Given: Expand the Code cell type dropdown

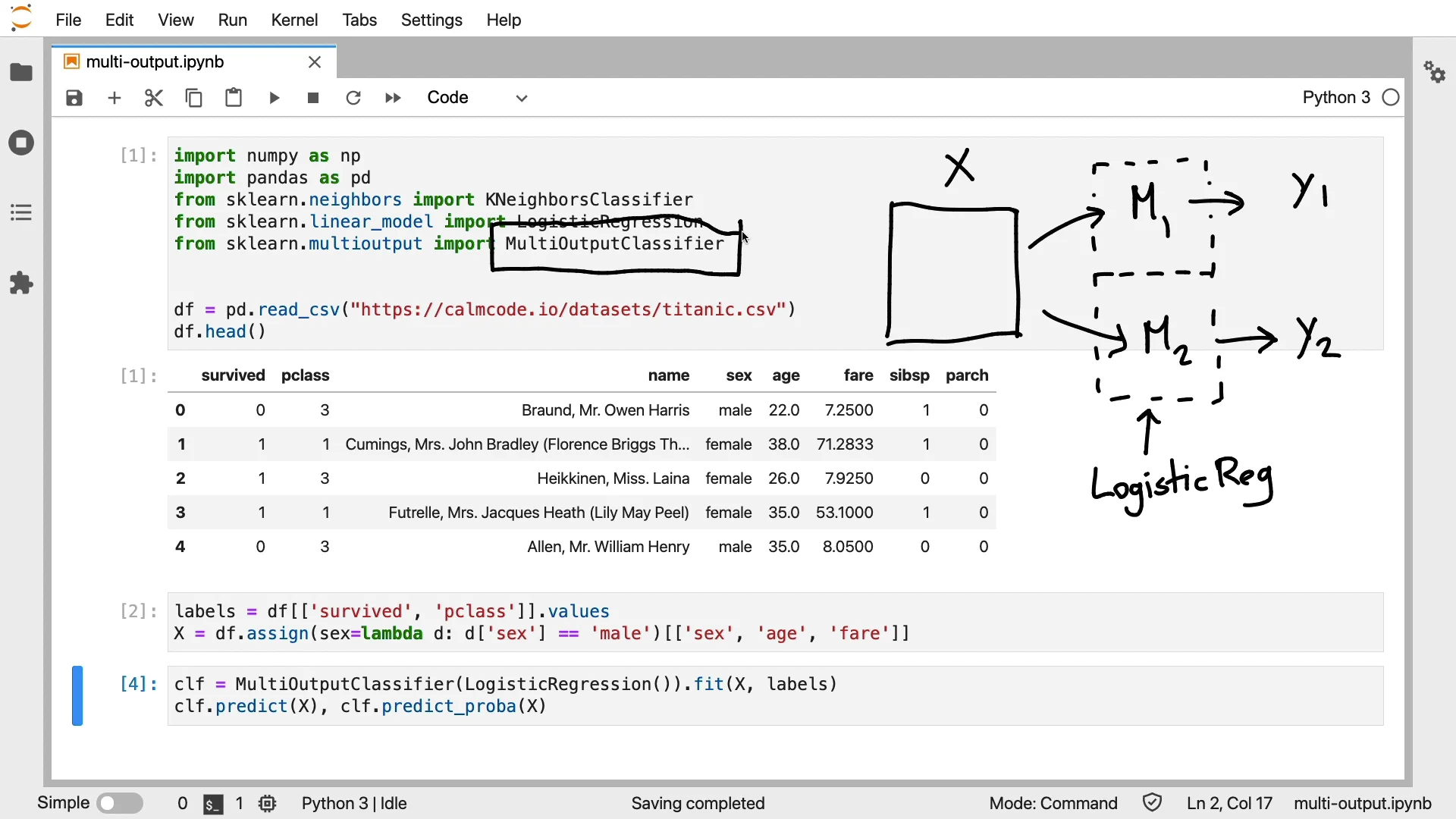Looking at the screenshot, I should 478,98.
